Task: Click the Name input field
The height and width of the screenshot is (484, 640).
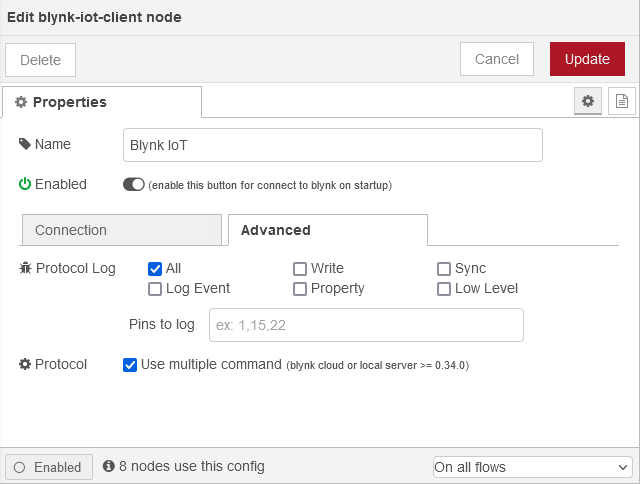Action: click(333, 145)
